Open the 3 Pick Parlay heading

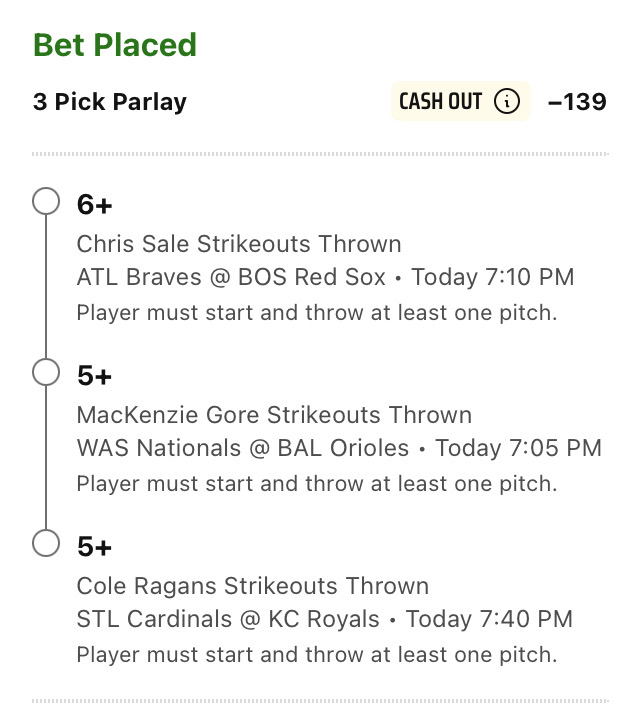[110, 102]
